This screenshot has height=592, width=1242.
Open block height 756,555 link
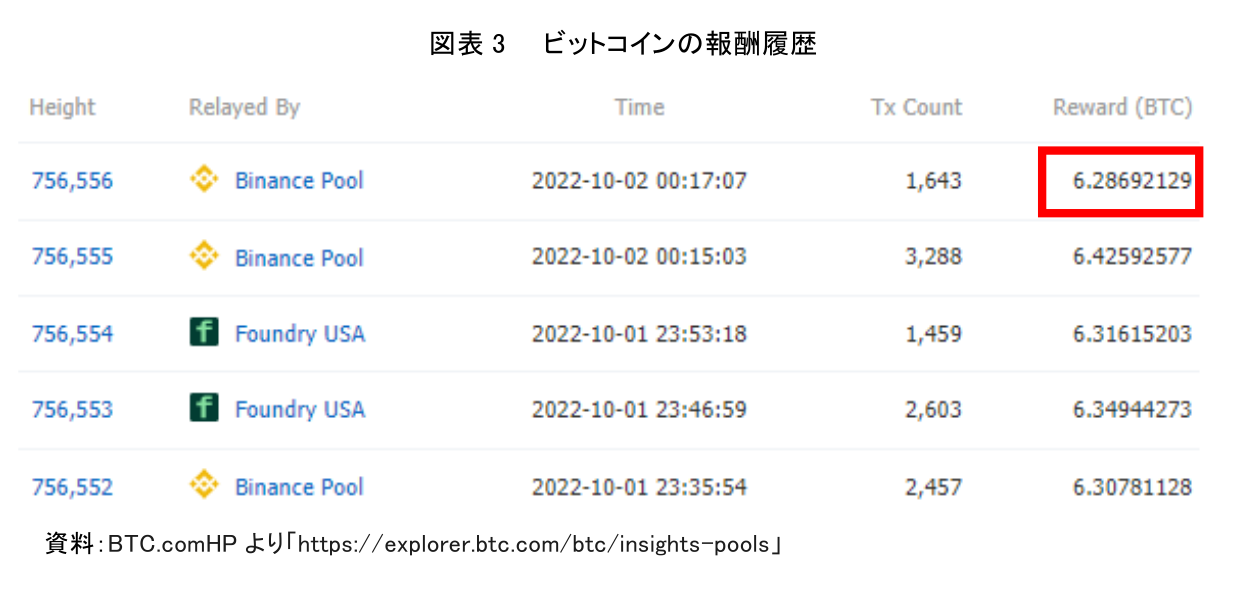tap(72, 257)
